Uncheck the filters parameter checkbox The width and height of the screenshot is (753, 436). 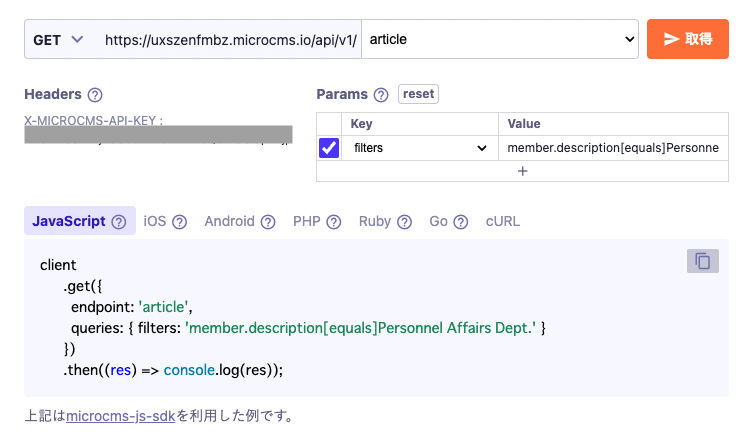point(329,148)
